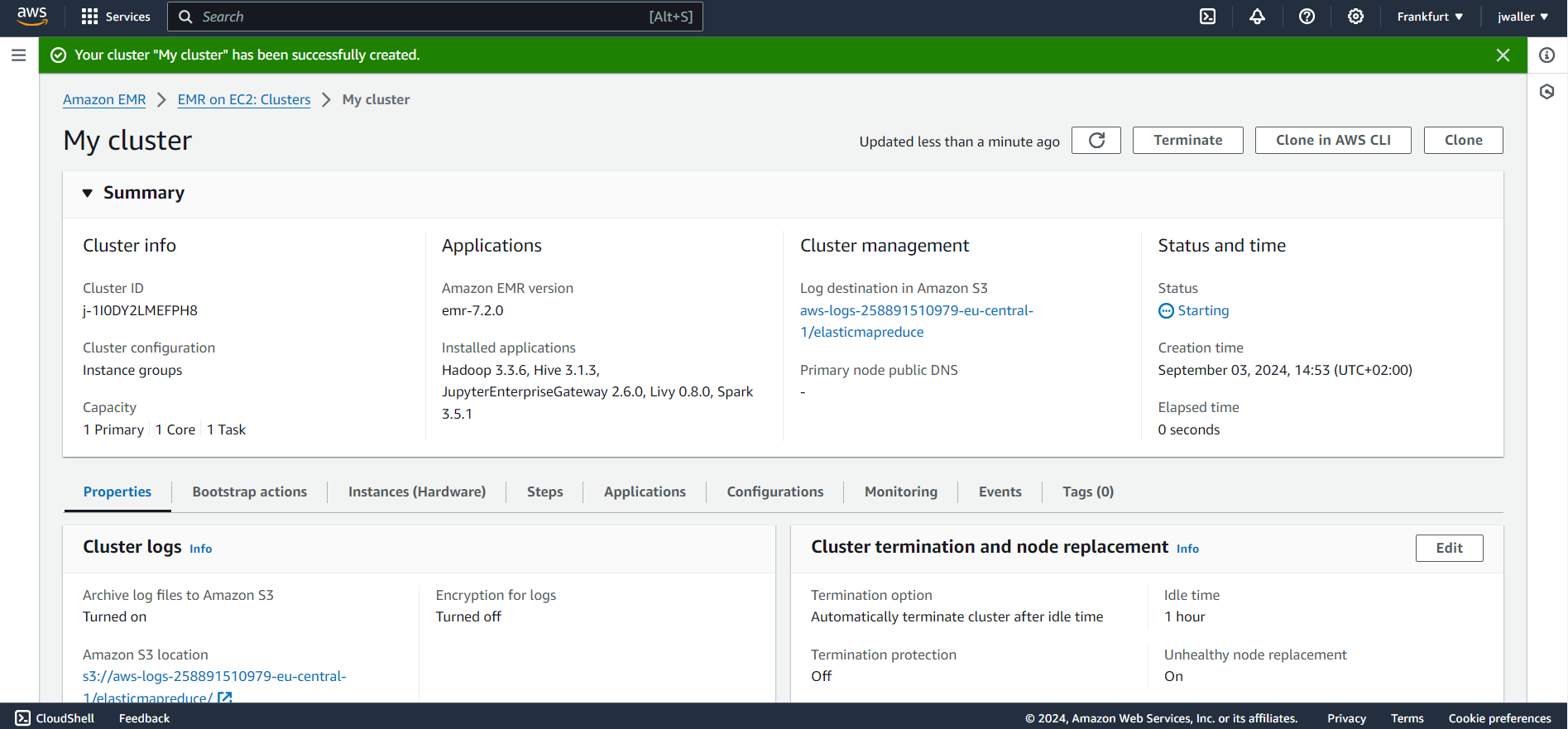Click the AWS logo home icon

pos(32,17)
